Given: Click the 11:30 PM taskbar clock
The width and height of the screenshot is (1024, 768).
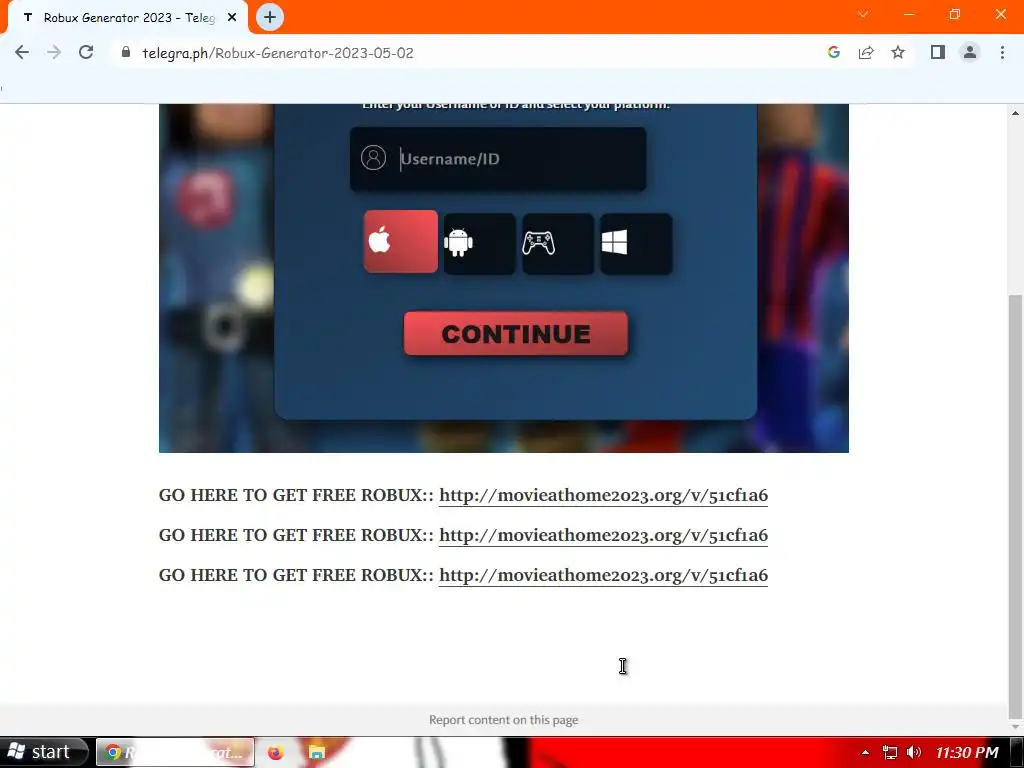Looking at the screenshot, I should tap(967, 752).
